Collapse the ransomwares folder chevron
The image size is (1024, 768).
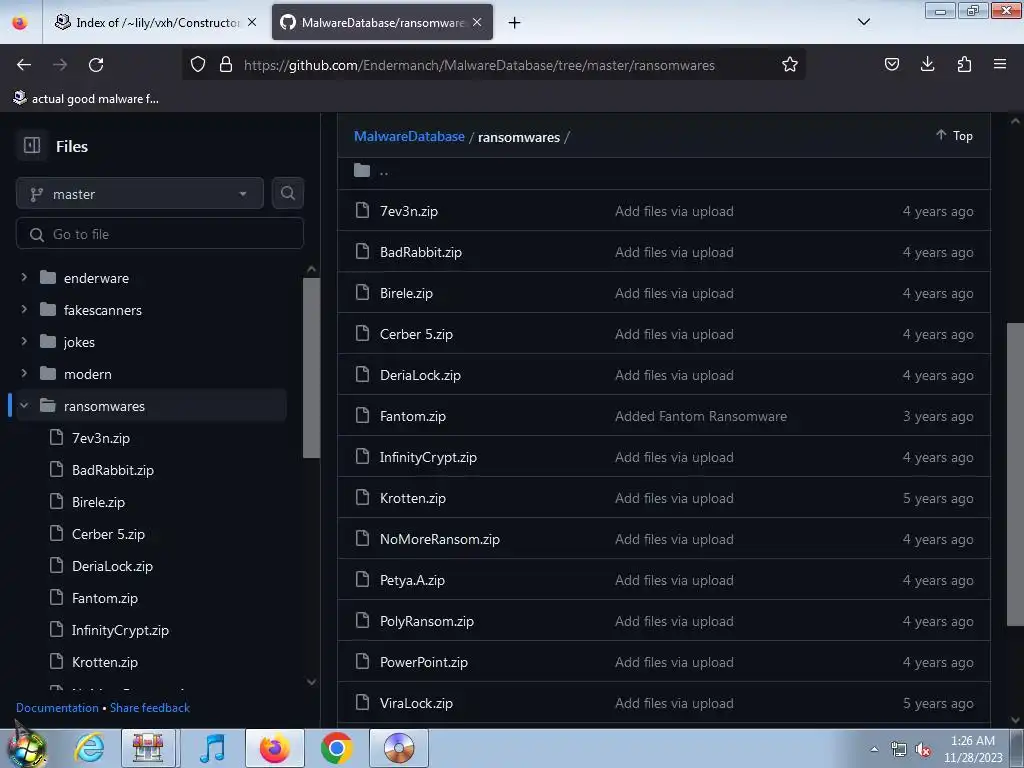click(24, 406)
